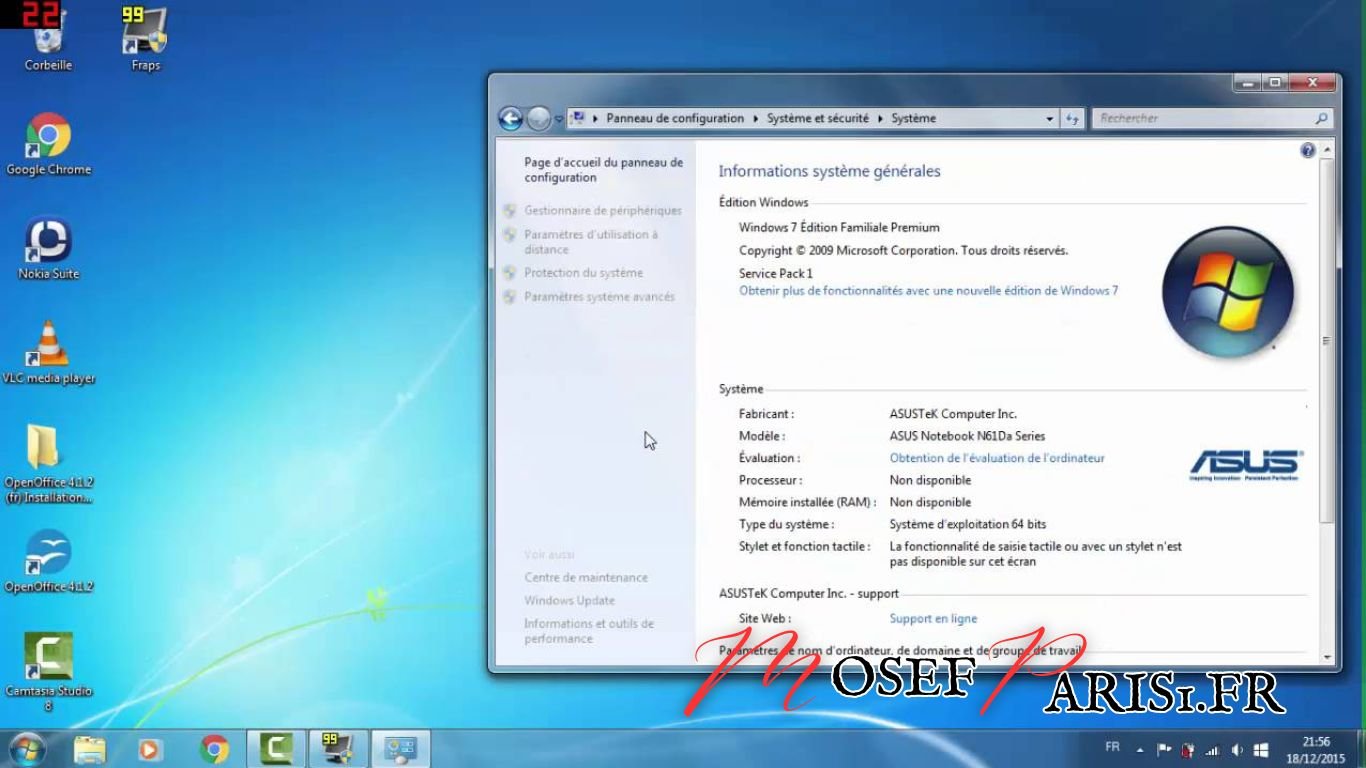The width and height of the screenshot is (1366, 768).
Task: Open Support en ligne link
Action: (933, 619)
